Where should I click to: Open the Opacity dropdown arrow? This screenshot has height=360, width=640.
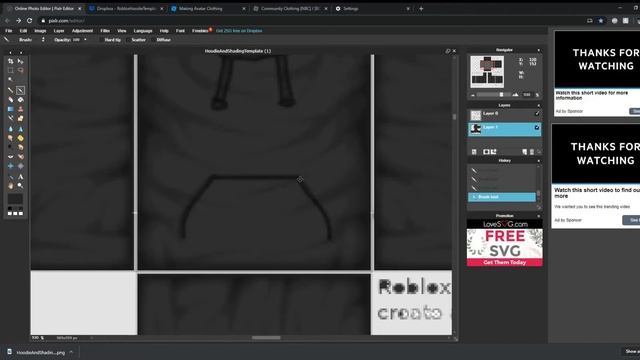85,40
